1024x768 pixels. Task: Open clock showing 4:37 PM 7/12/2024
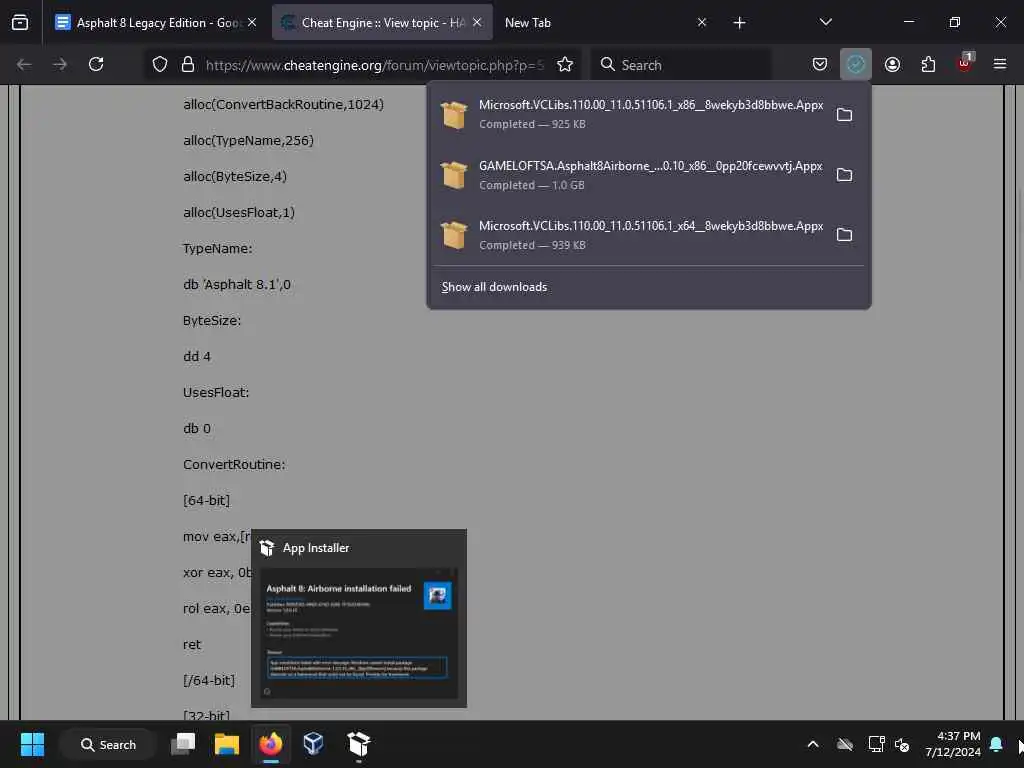pyautogui.click(x=953, y=744)
